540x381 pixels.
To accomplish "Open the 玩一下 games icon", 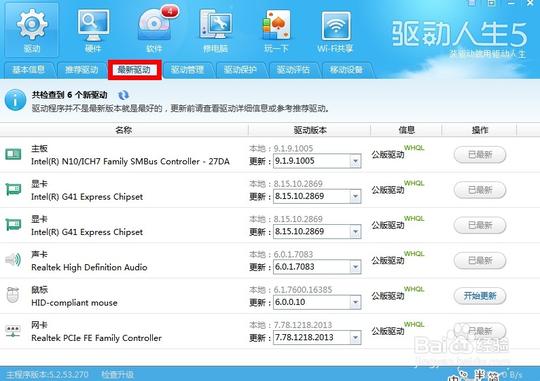I will pos(276,30).
